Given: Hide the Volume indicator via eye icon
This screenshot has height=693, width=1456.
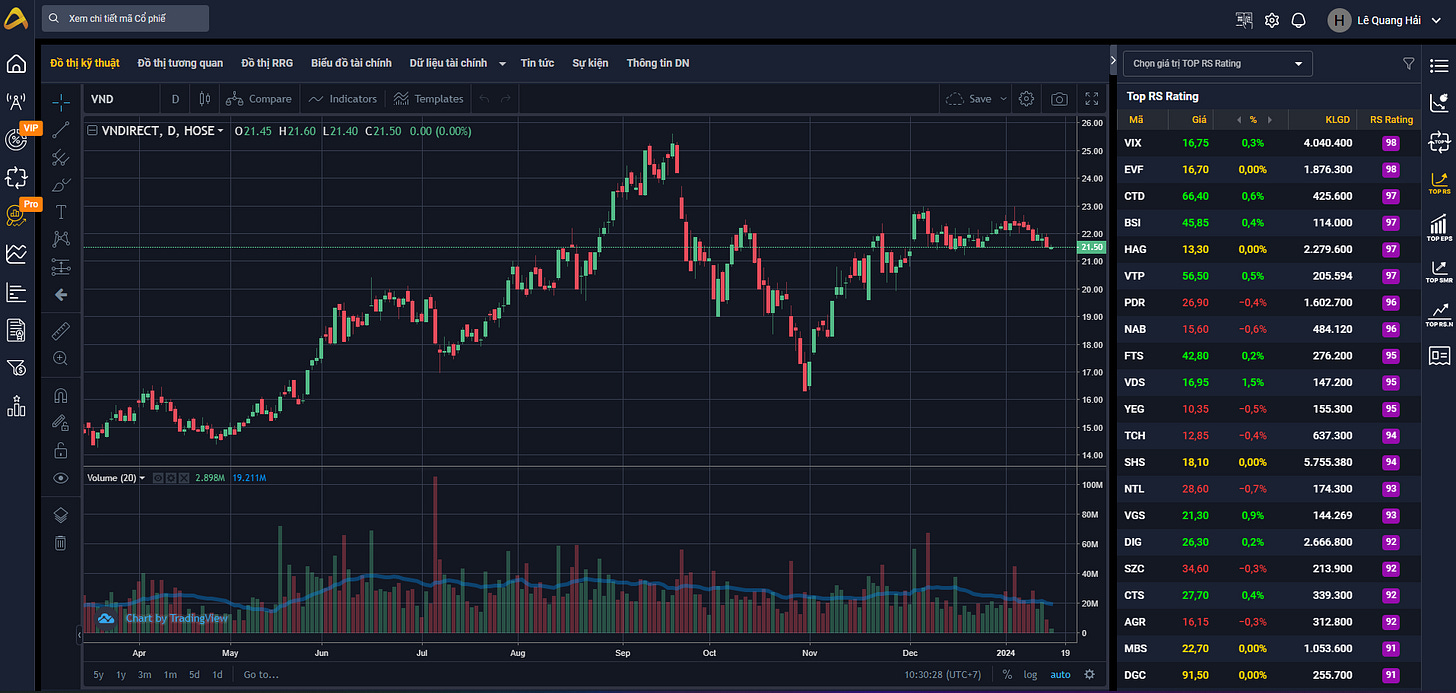Looking at the screenshot, I should [x=156, y=478].
